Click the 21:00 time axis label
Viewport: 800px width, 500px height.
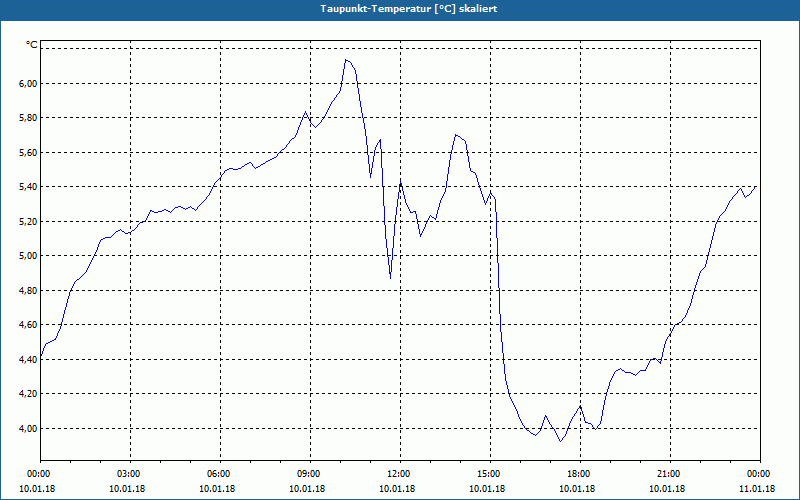pos(670,474)
